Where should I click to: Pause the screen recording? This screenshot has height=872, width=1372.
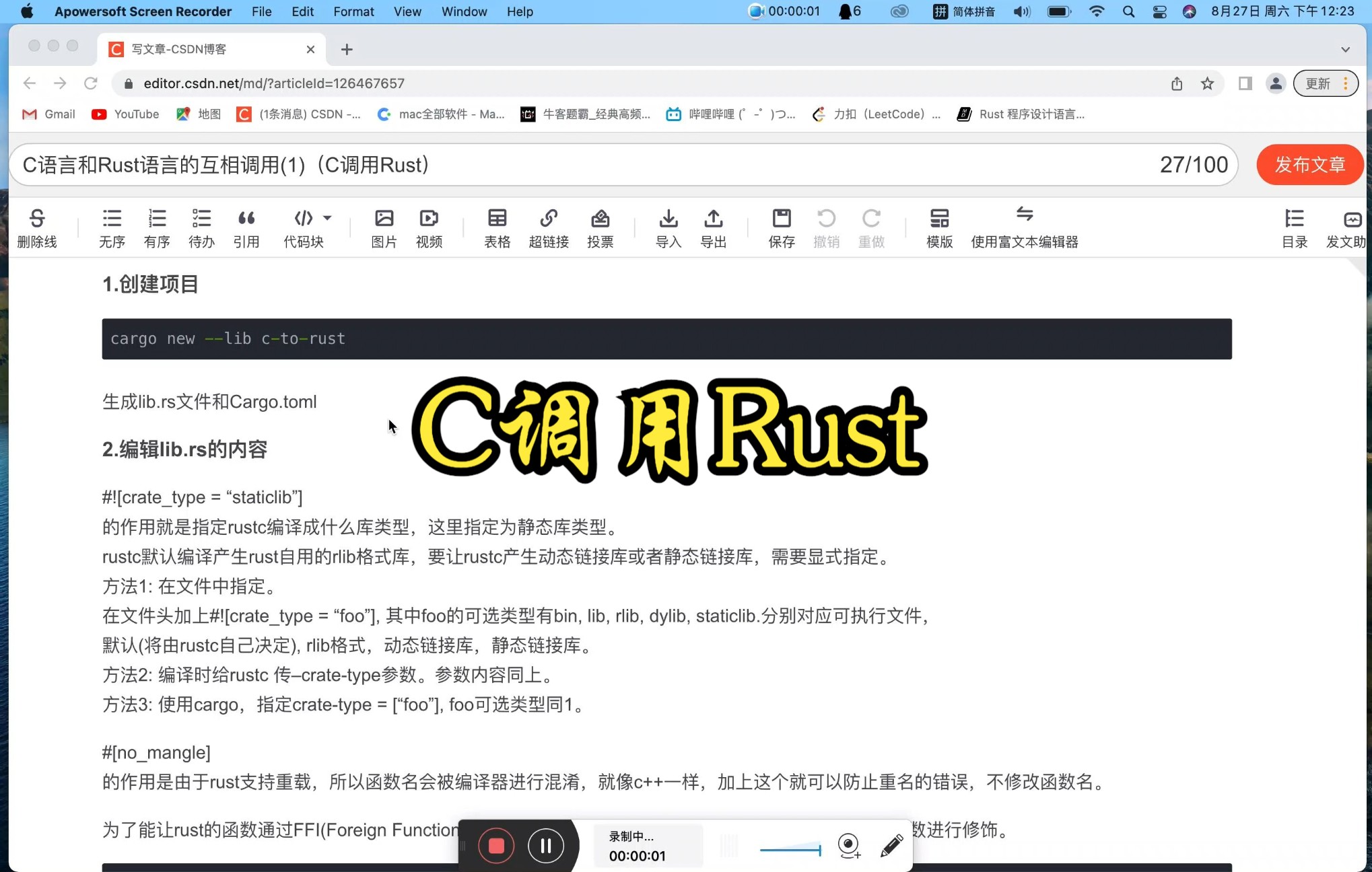[545, 846]
